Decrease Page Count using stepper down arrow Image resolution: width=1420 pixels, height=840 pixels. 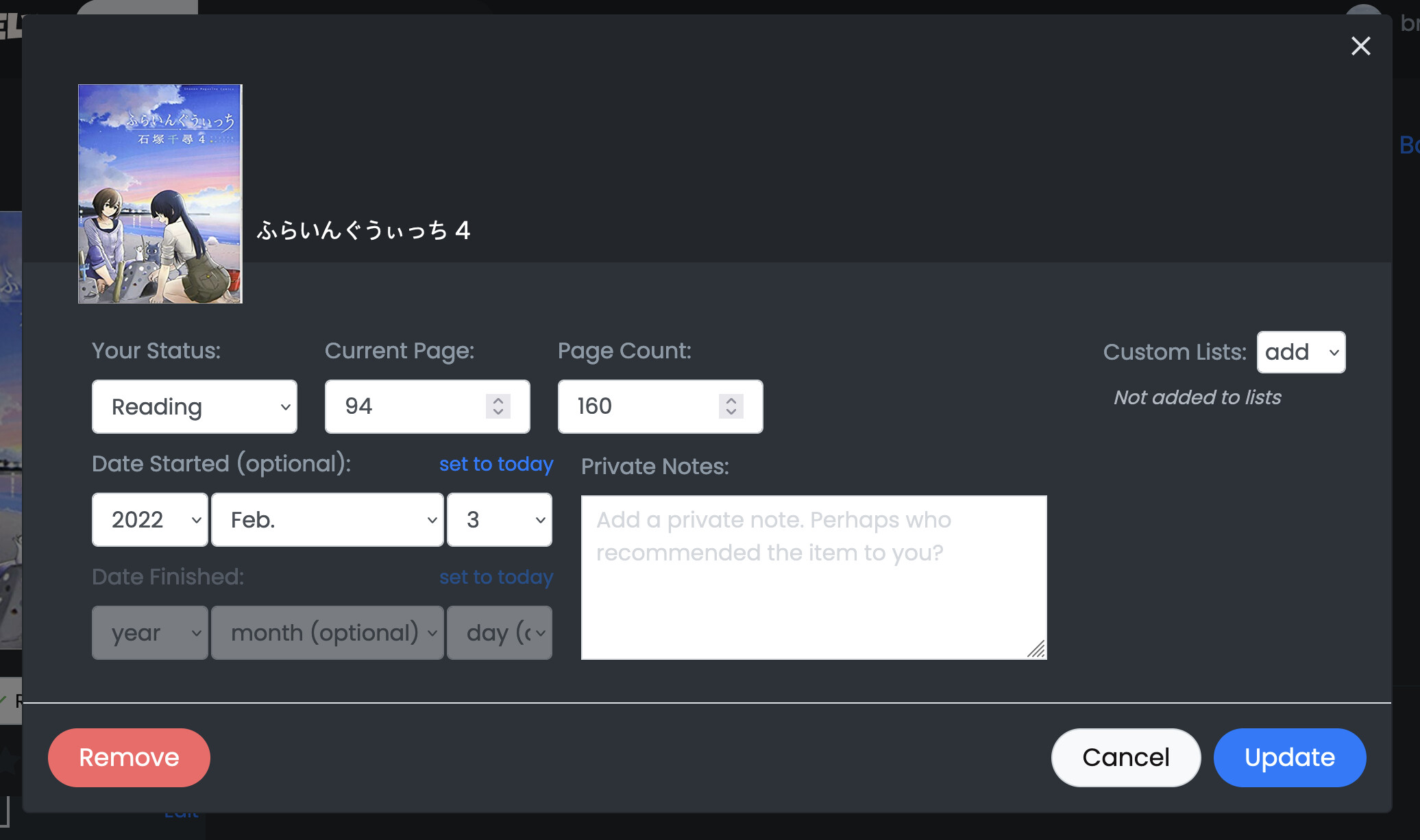731,412
